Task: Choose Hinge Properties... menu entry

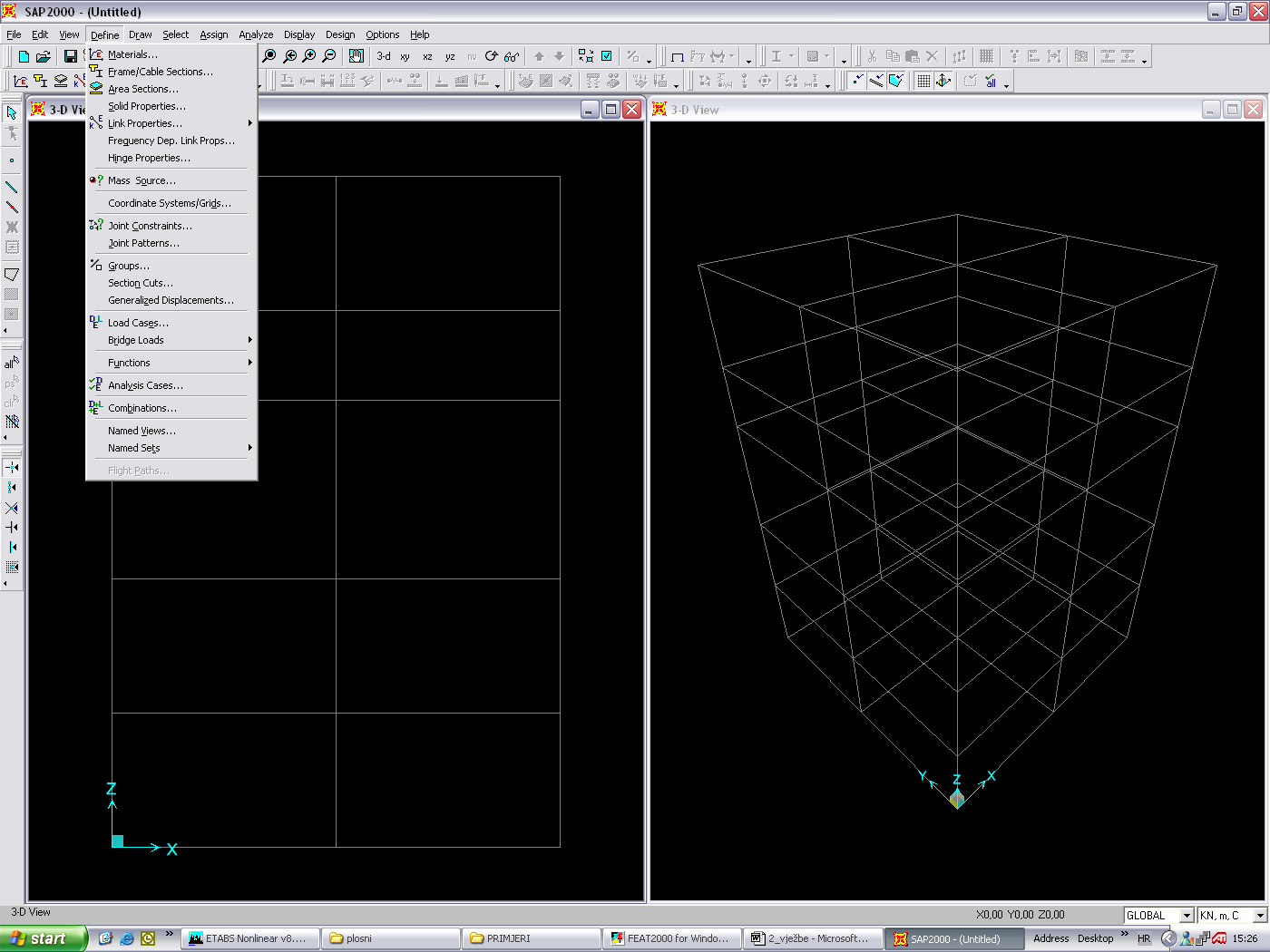Action: pos(171,158)
